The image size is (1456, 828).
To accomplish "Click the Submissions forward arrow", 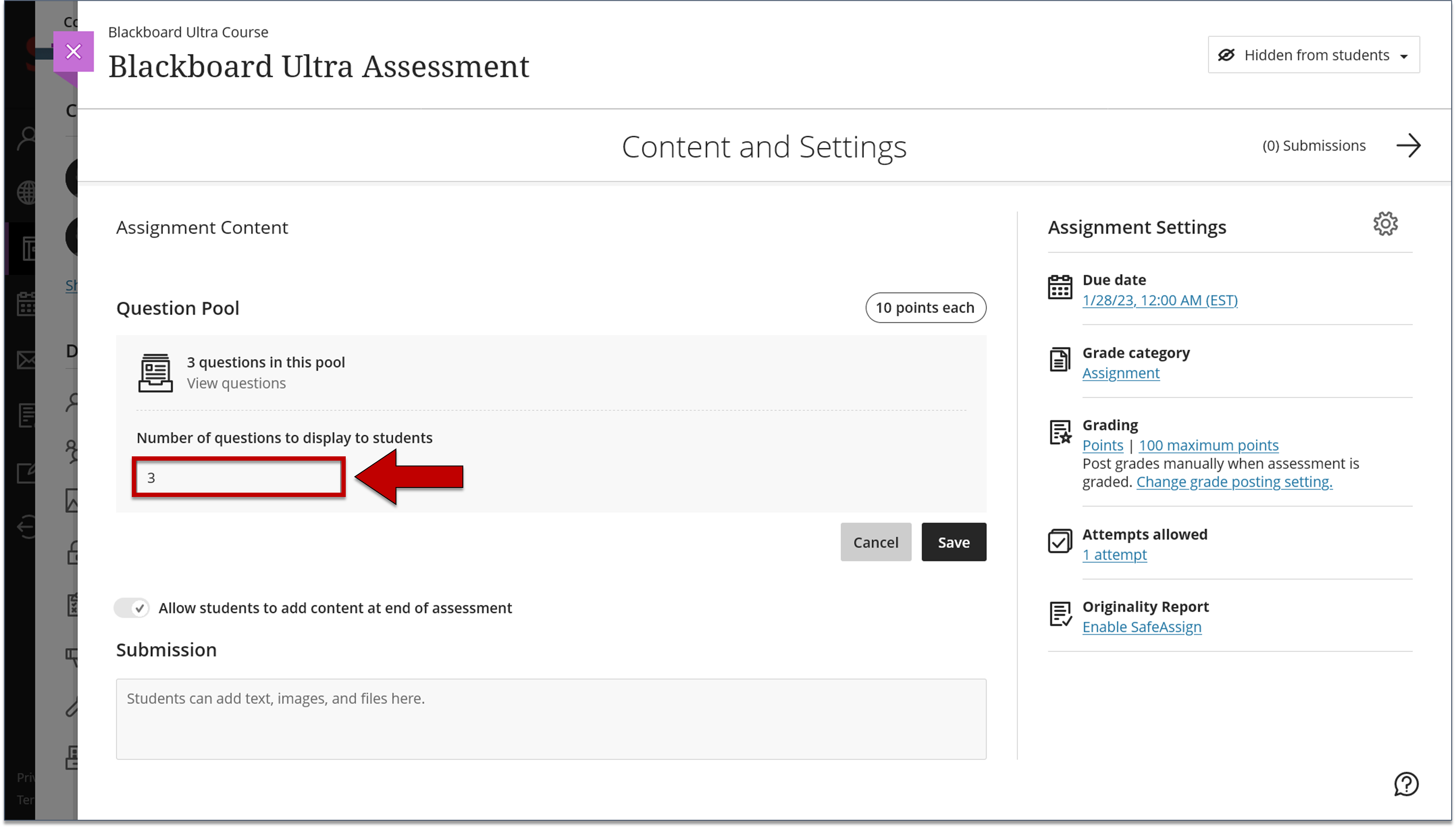I will [x=1409, y=146].
